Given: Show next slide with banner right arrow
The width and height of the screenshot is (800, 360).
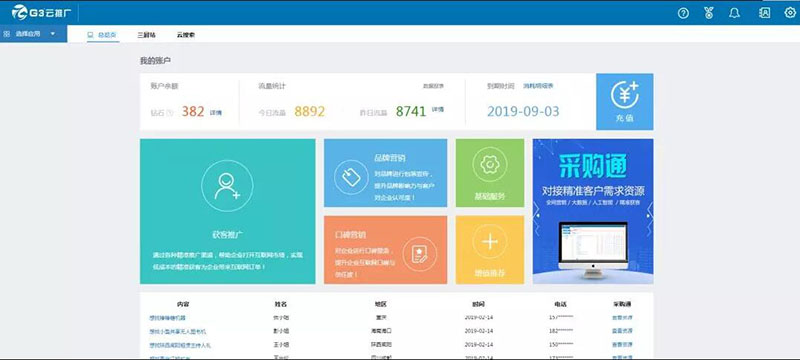Looking at the screenshot, I should coord(649,216).
